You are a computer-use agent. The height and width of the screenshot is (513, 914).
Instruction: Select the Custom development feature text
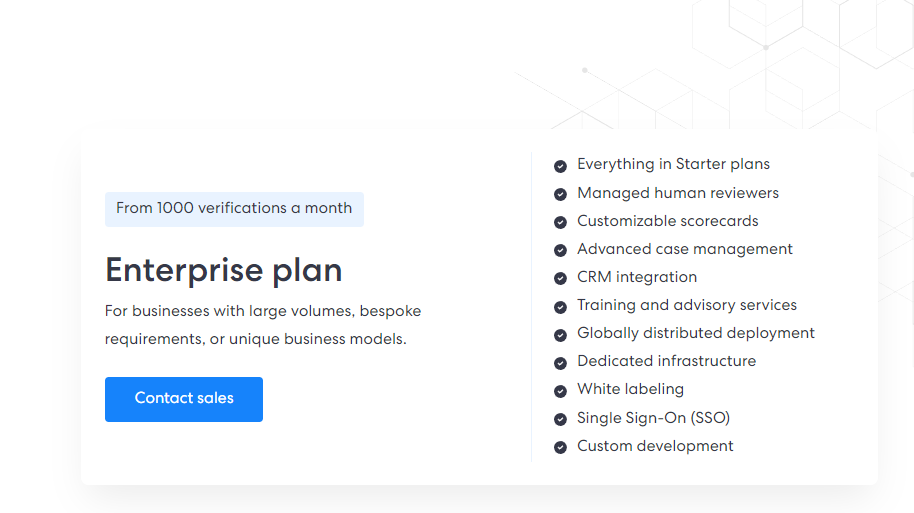655,446
